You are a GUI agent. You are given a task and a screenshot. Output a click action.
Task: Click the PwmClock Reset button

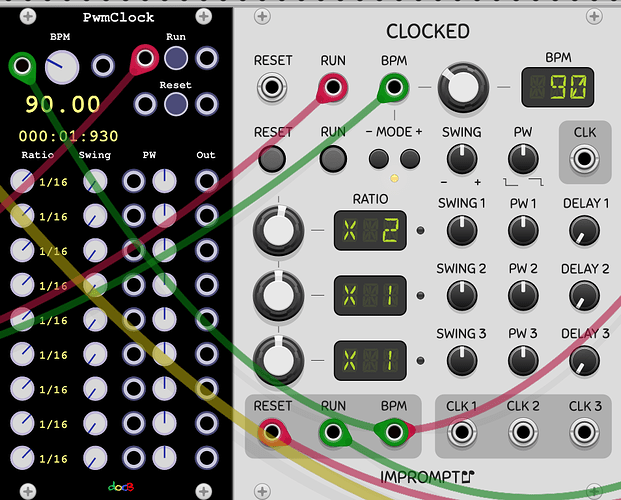pyautogui.click(x=176, y=104)
